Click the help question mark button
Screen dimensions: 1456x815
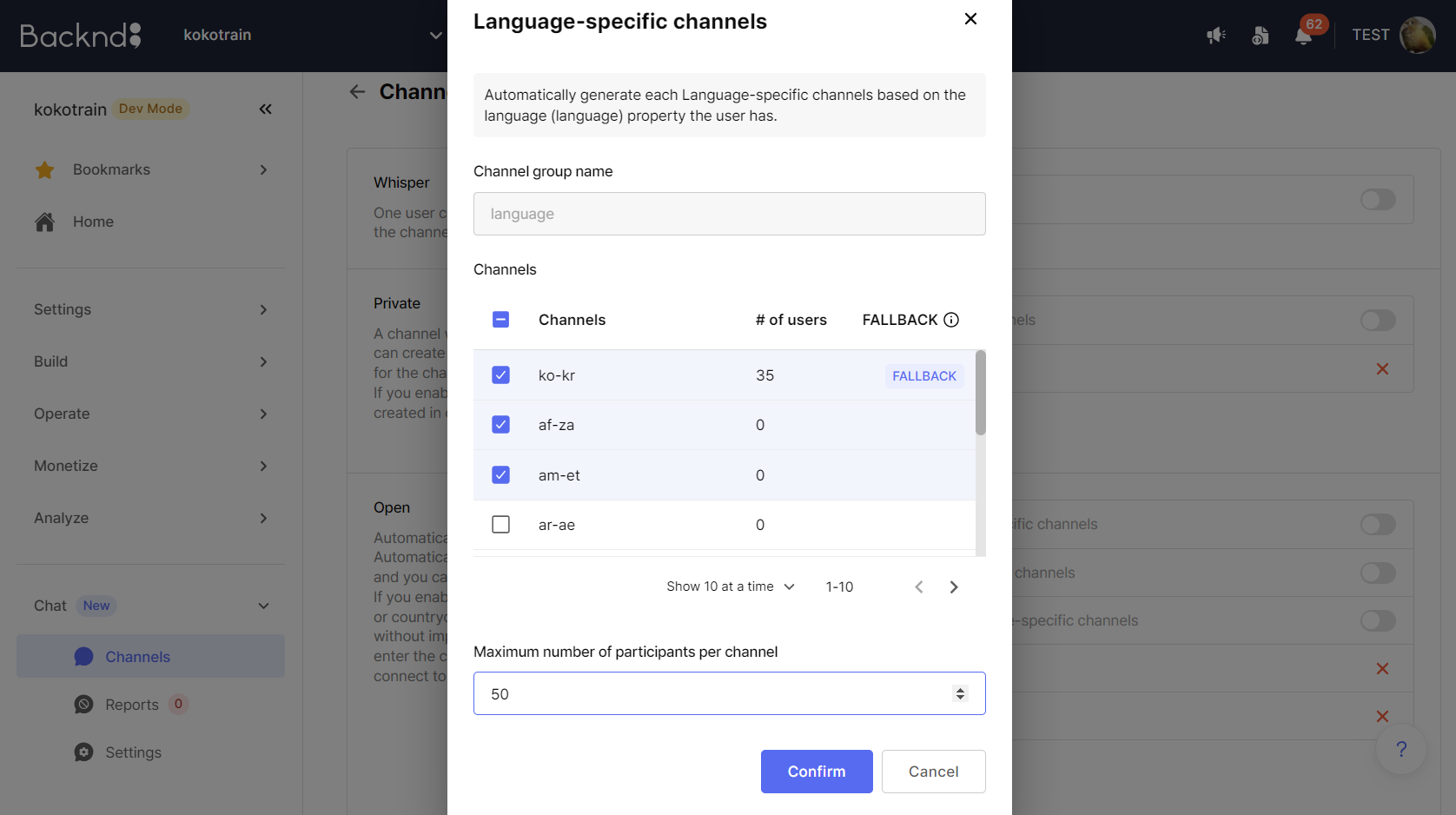pyautogui.click(x=1400, y=749)
